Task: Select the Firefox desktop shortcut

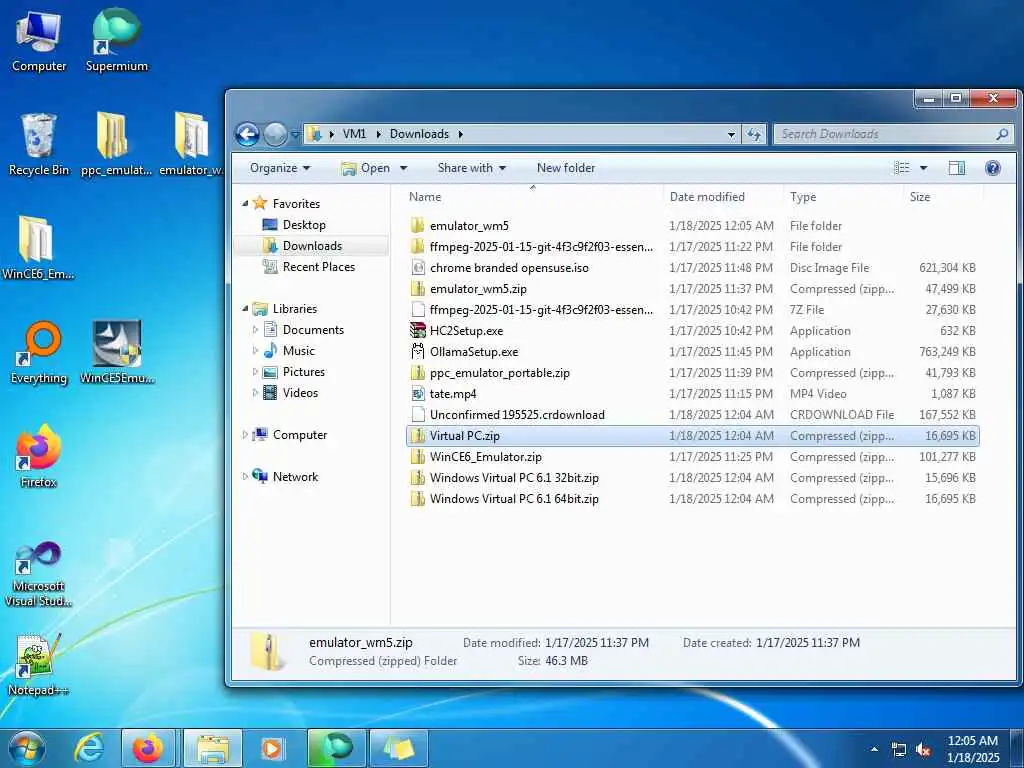Action: [38, 456]
